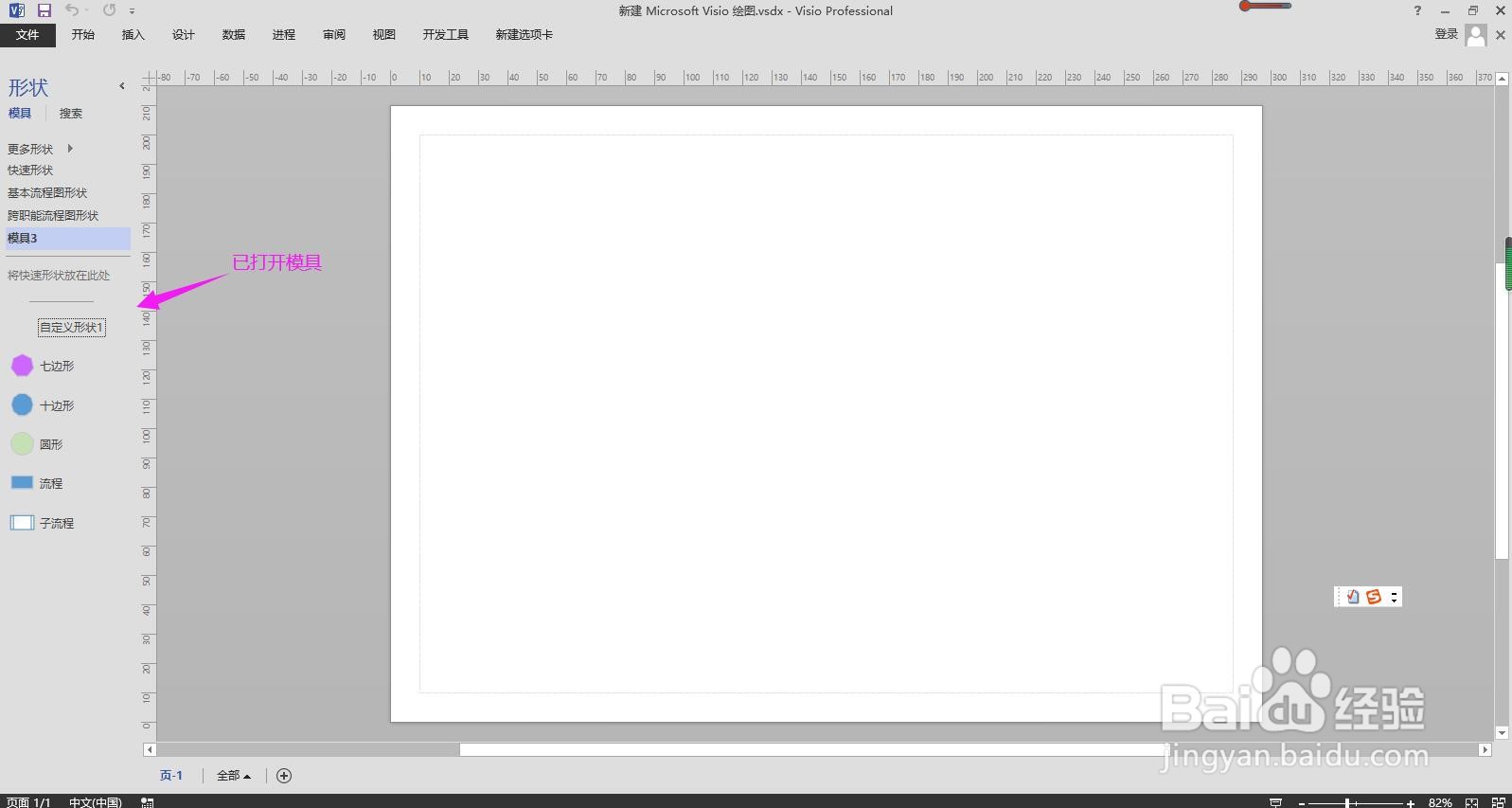The image size is (1512, 808).
Task: Select the 模具 tab in Shapes pane
Action: click(20, 114)
